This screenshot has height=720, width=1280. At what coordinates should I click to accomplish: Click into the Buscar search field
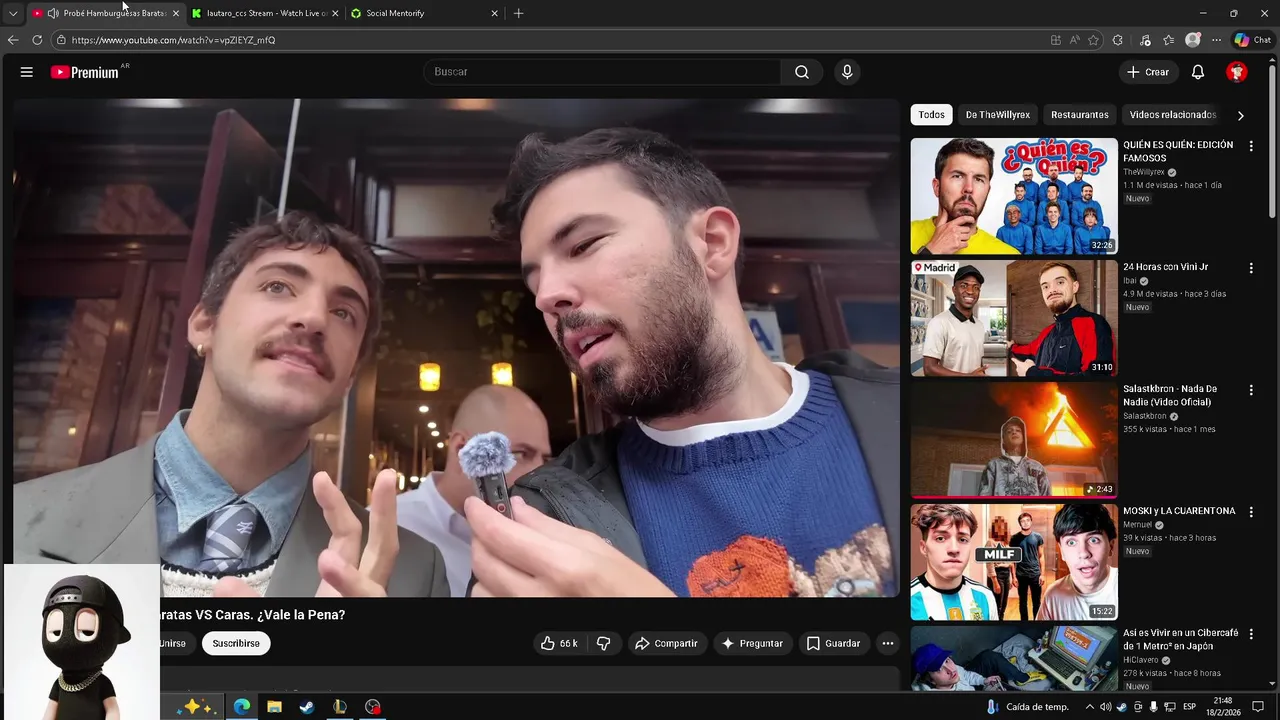pyautogui.click(x=602, y=72)
